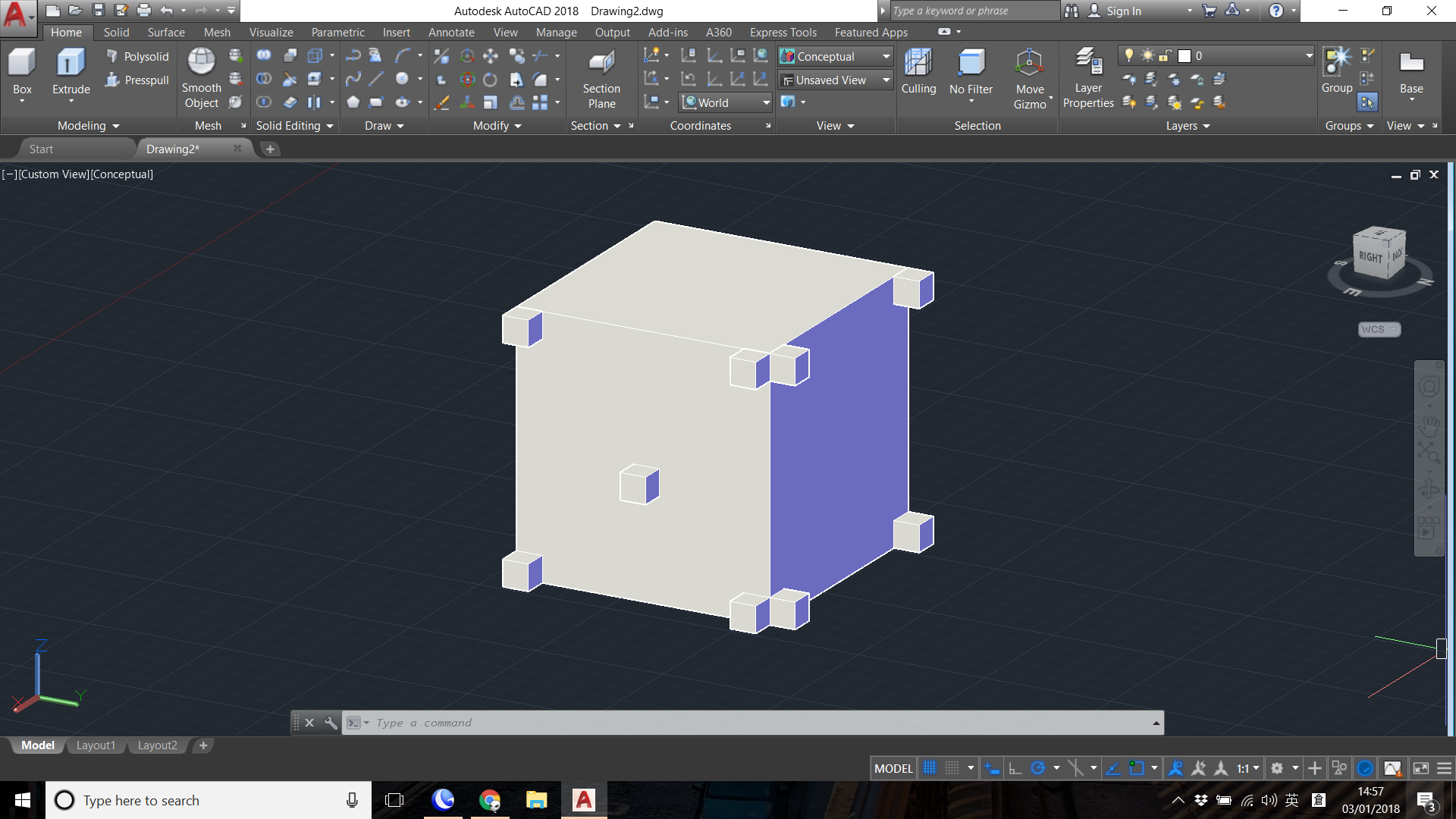Viewport: 1456px width, 819px height.
Task: Expand the Modeling panel
Action: pos(88,126)
